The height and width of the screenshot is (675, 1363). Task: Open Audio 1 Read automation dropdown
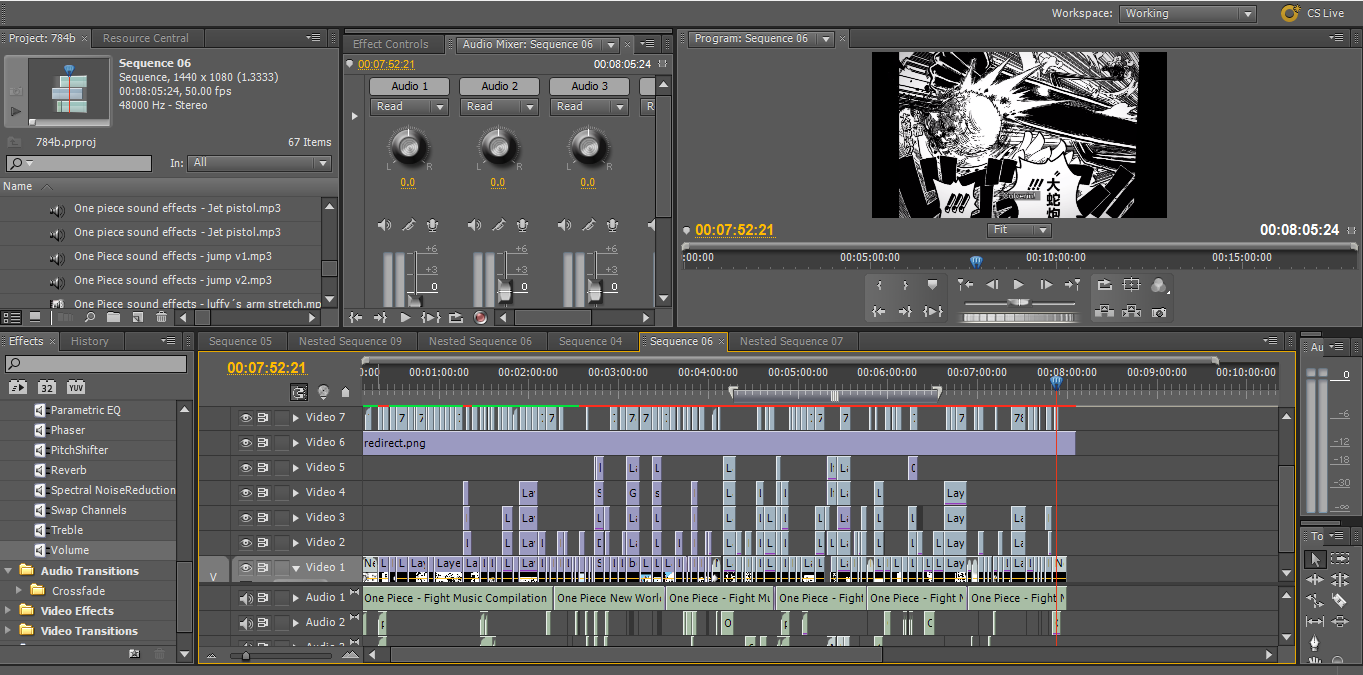(409, 106)
